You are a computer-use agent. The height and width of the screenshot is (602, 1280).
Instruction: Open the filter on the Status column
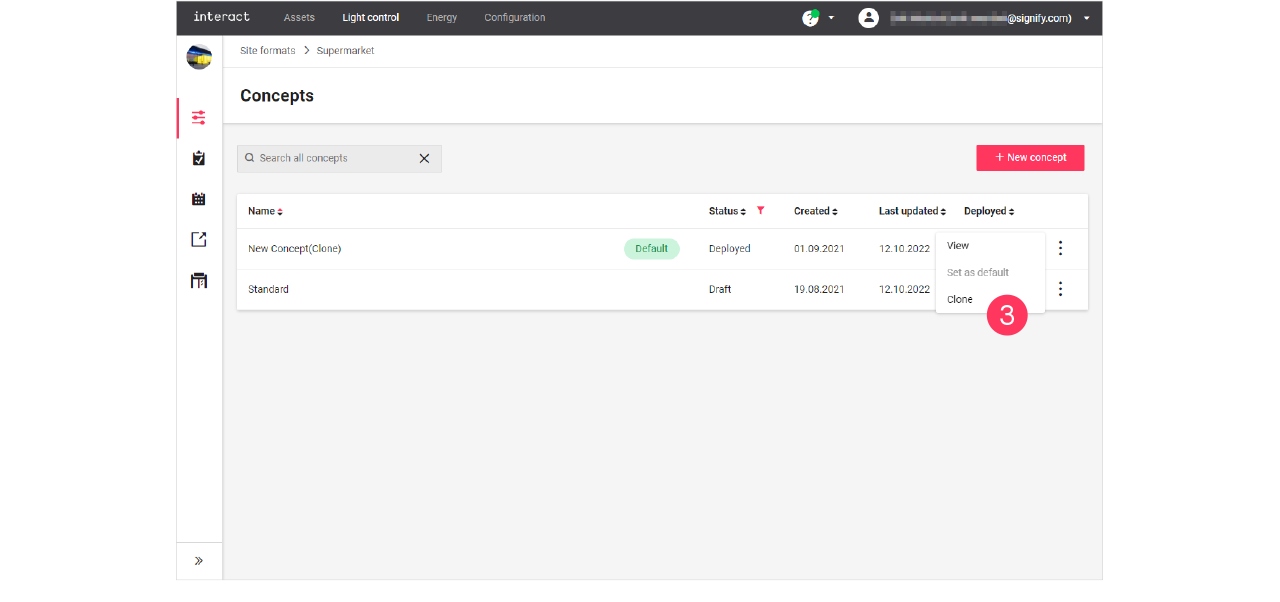(761, 210)
